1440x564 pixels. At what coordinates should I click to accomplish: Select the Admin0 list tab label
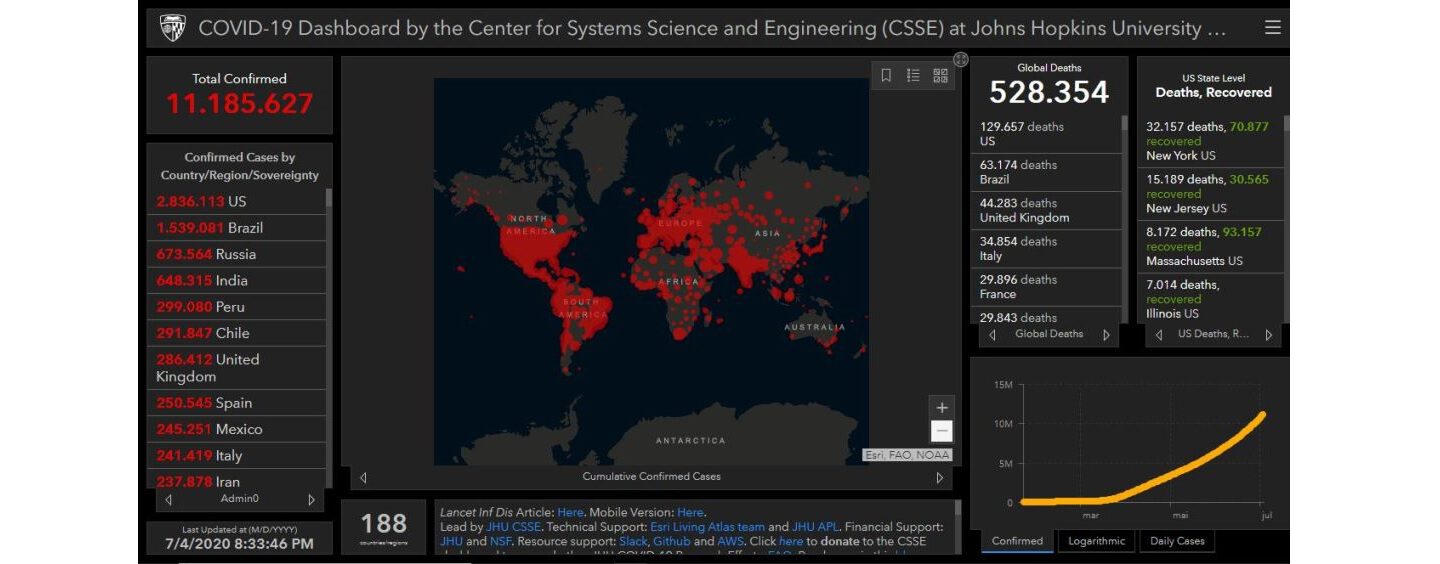click(x=239, y=498)
